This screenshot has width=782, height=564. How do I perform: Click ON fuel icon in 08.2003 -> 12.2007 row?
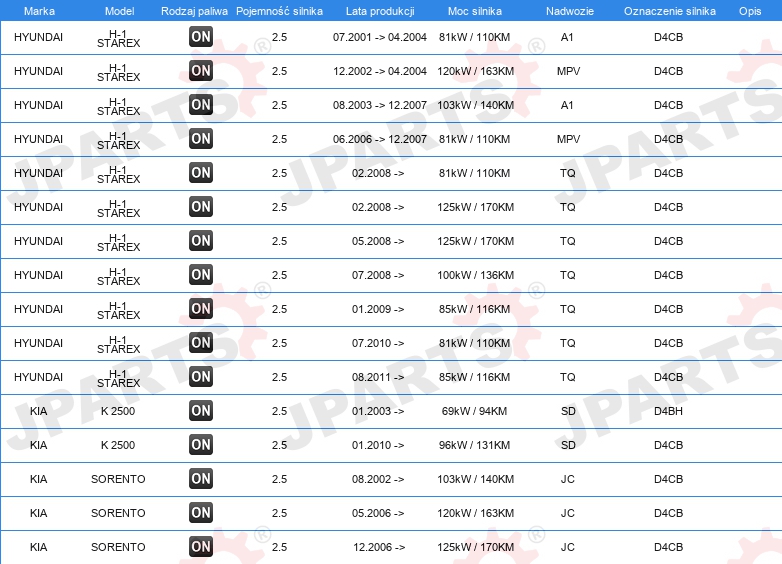point(201,104)
